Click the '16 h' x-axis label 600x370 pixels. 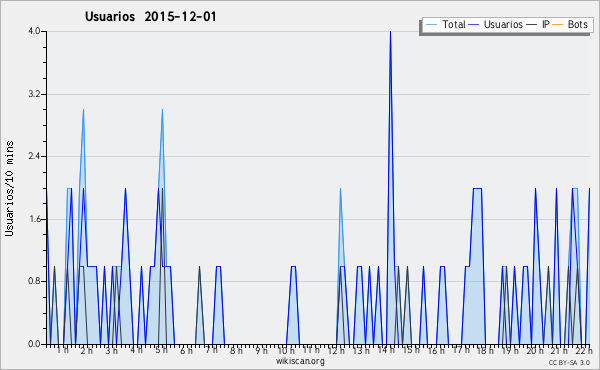coord(436,350)
